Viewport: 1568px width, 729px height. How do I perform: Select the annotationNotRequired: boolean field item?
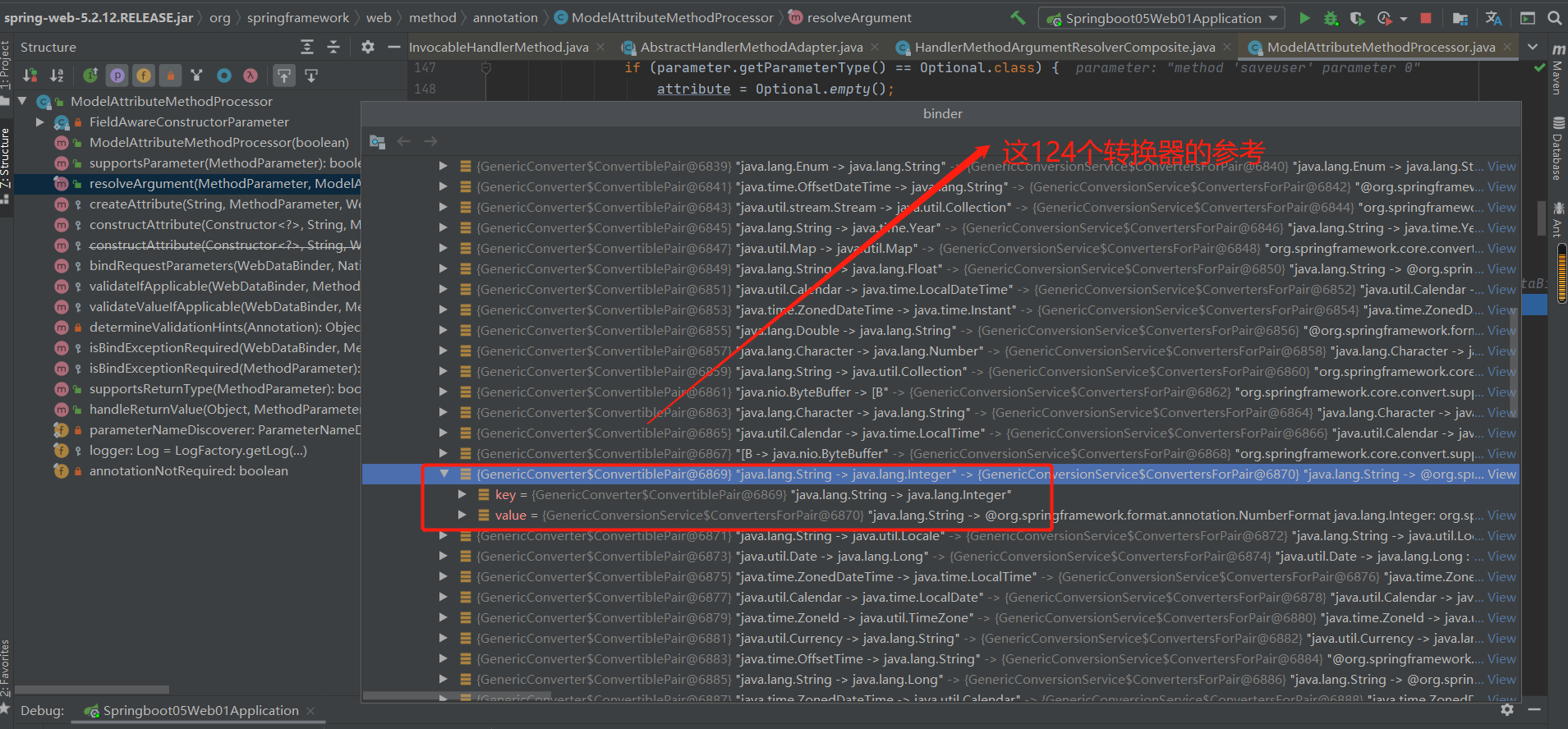click(187, 470)
